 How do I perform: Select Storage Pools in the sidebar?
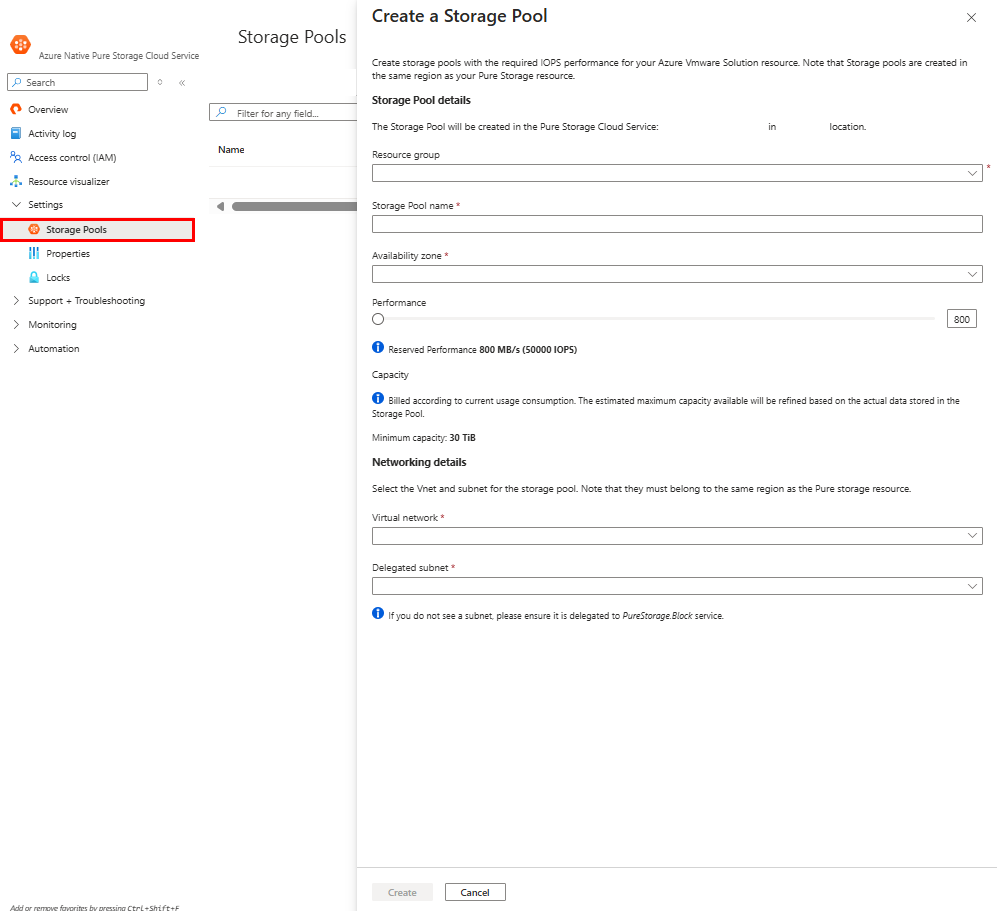click(76, 229)
